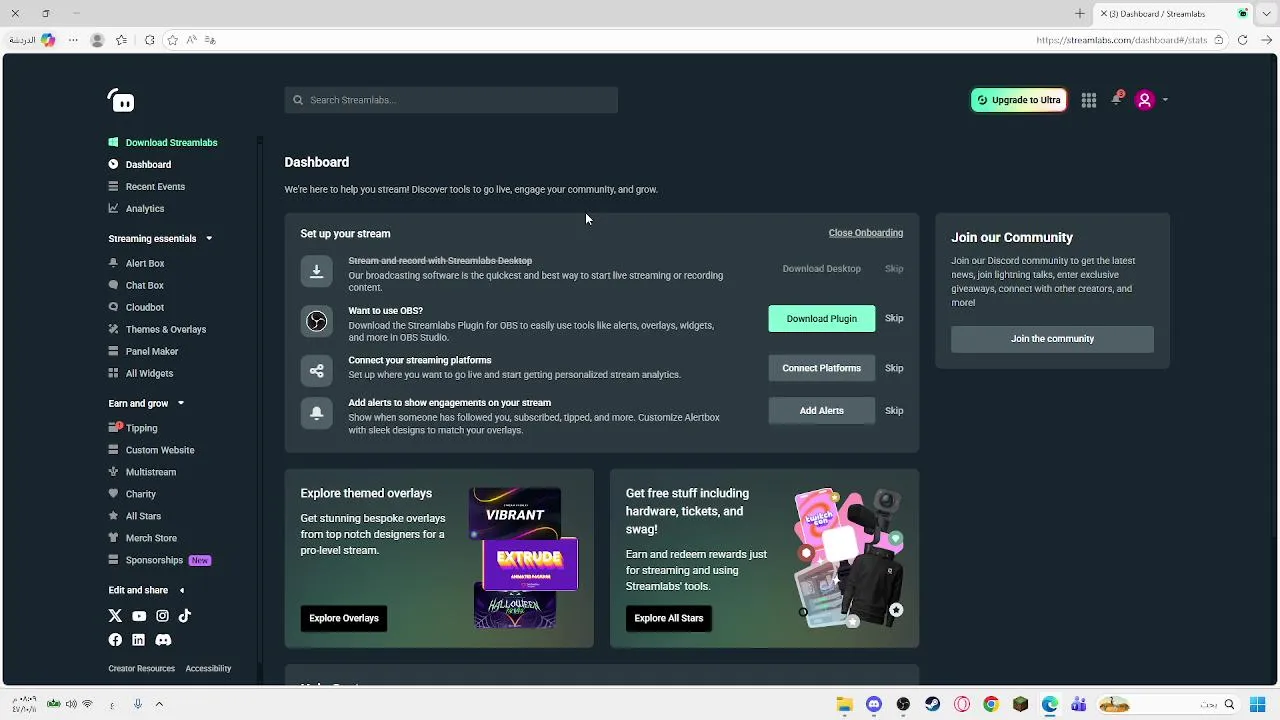The image size is (1280, 720).
Task: Open Google Chrome from the taskbar
Action: pos(991,705)
